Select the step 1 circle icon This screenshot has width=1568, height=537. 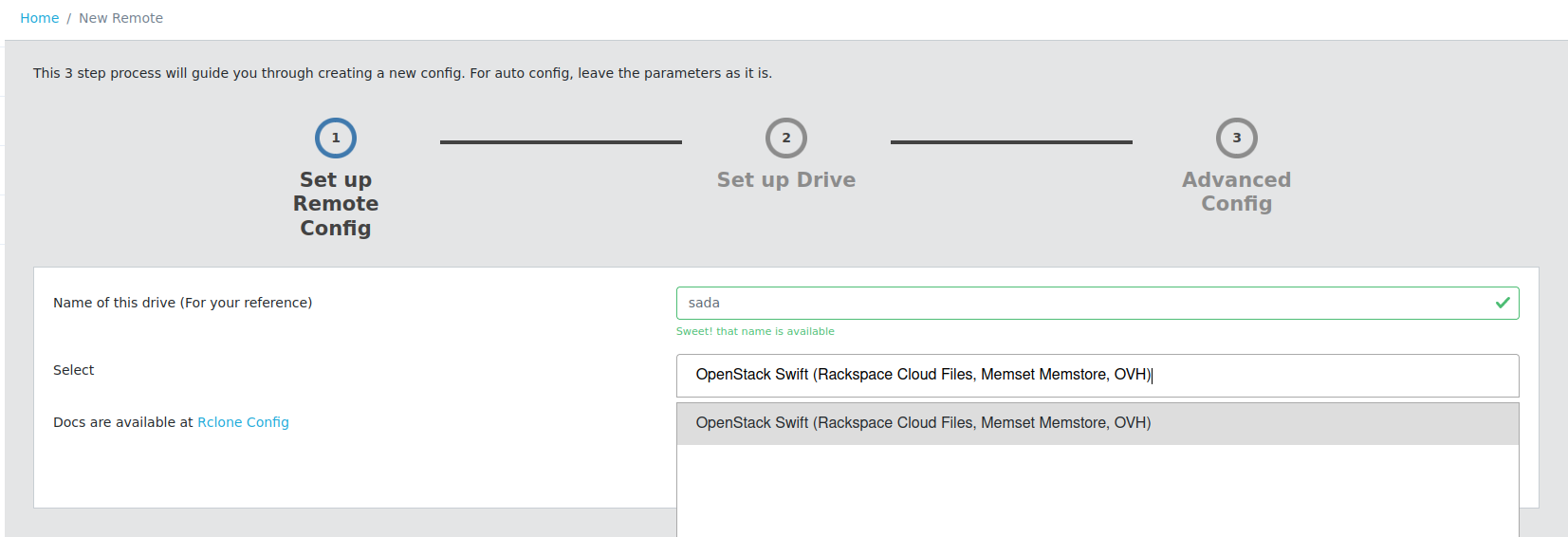click(x=336, y=139)
